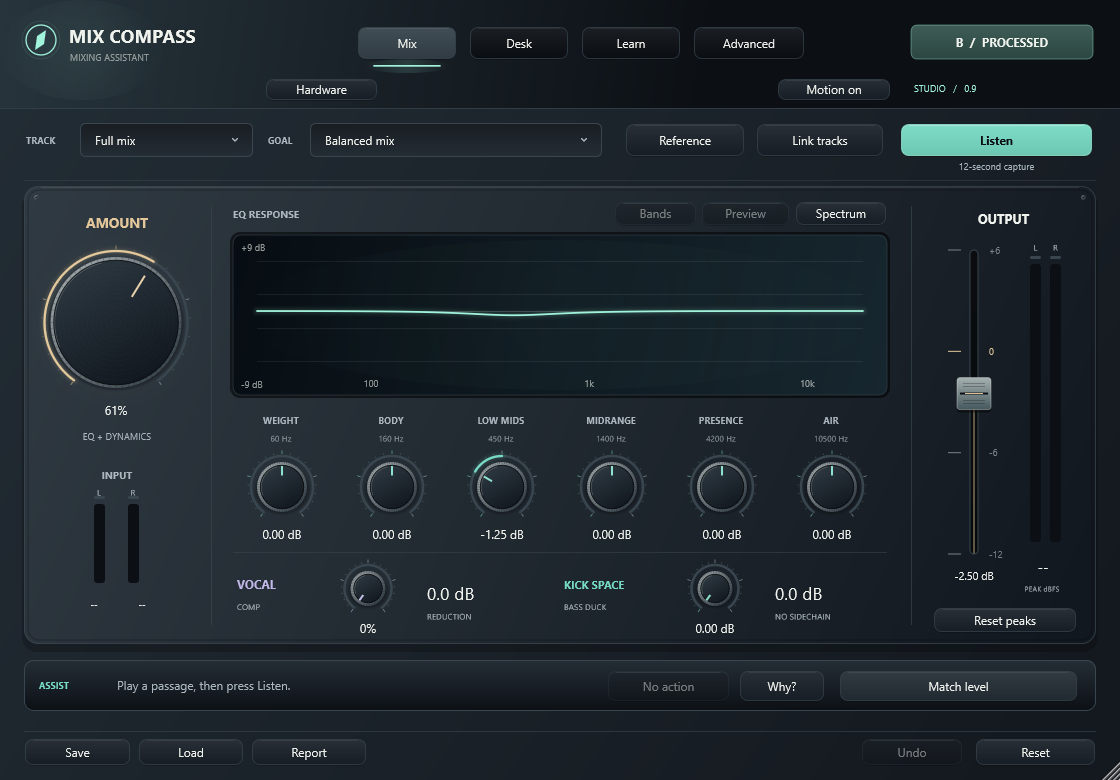Click the Body 160 Hz knob
1120x780 pixels.
[x=391, y=487]
